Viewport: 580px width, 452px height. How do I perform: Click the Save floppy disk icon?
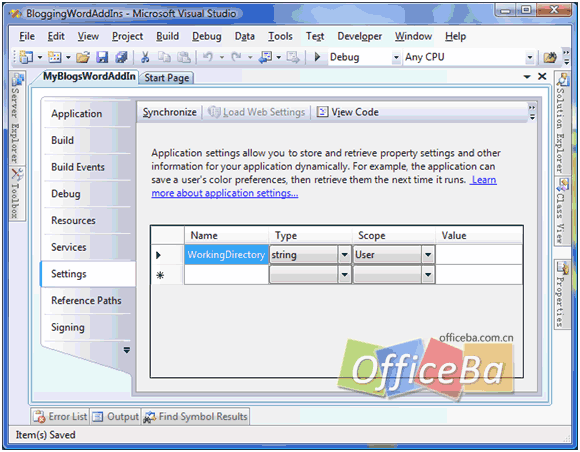pos(102,57)
